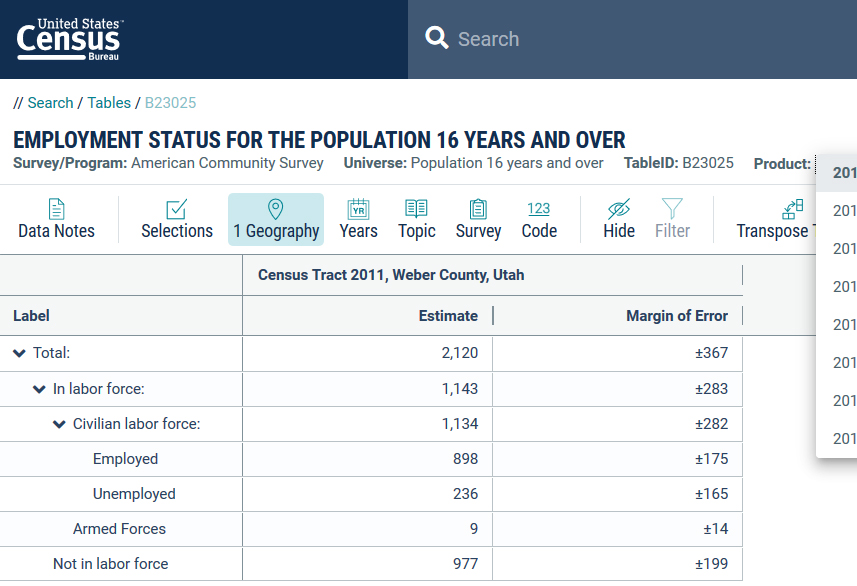The height and width of the screenshot is (586, 857).
Task: Open the Topic filter
Action: tap(416, 219)
